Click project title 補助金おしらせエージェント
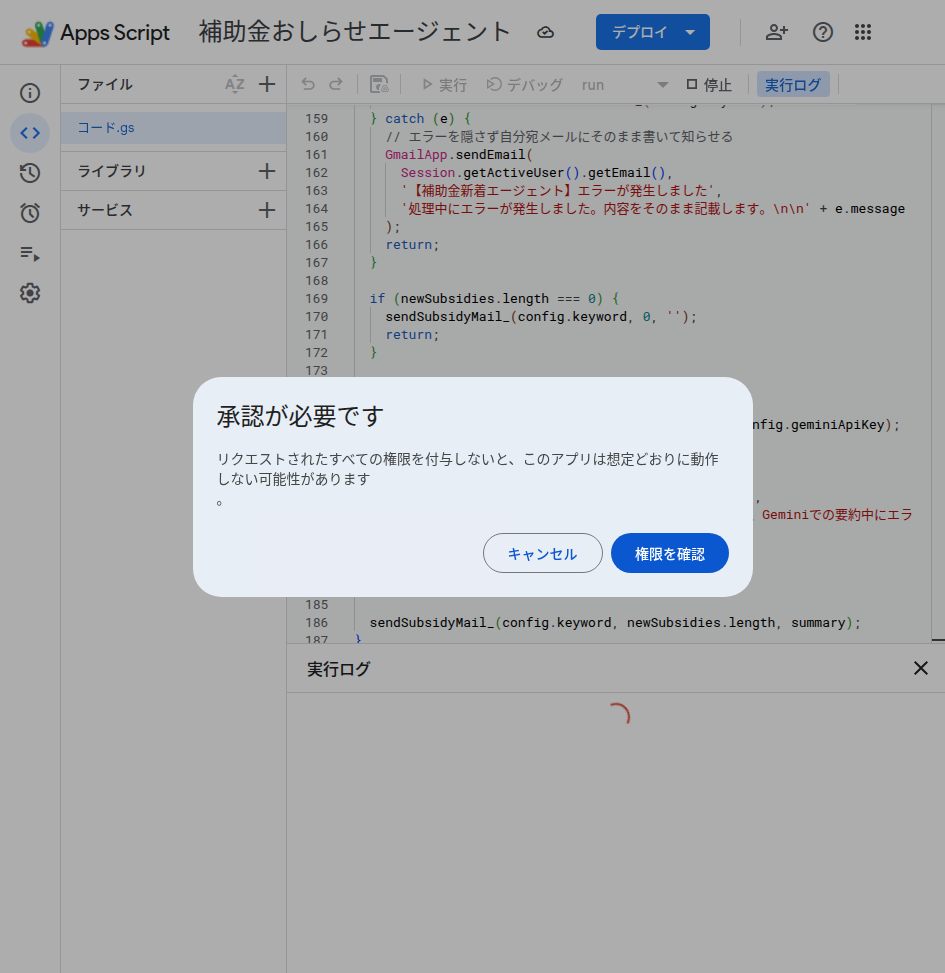This screenshot has width=945, height=973. pos(355,32)
